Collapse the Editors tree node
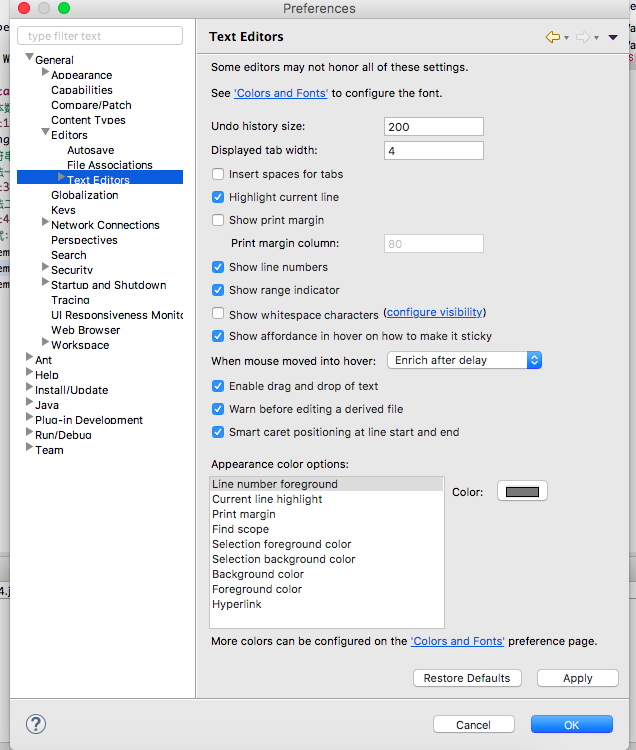 click(x=45, y=132)
